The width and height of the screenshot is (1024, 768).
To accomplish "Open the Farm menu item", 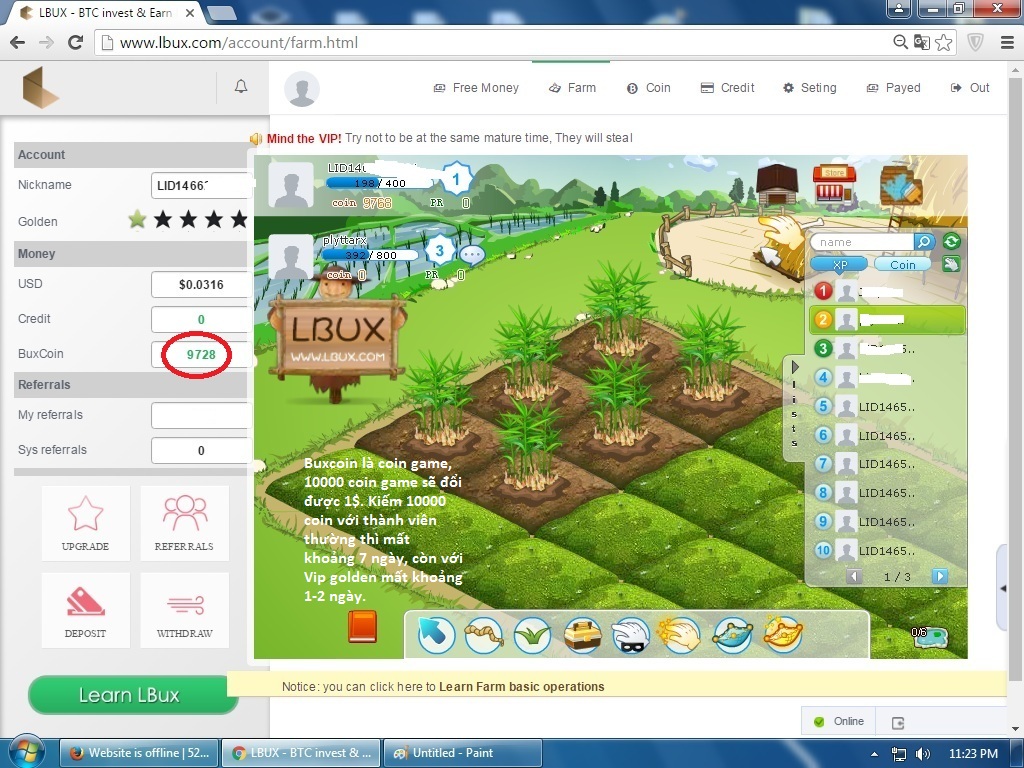I will pyautogui.click(x=572, y=88).
